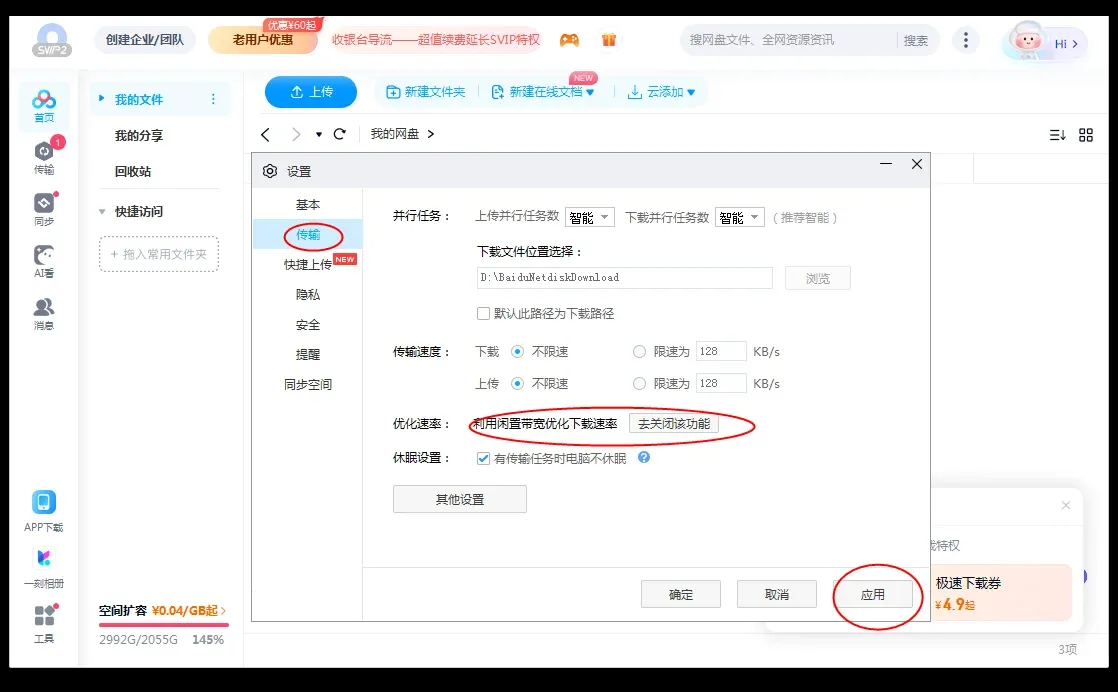The height and width of the screenshot is (692, 1118).
Task: Click the 去关闭该功能 button
Action: tap(674, 424)
